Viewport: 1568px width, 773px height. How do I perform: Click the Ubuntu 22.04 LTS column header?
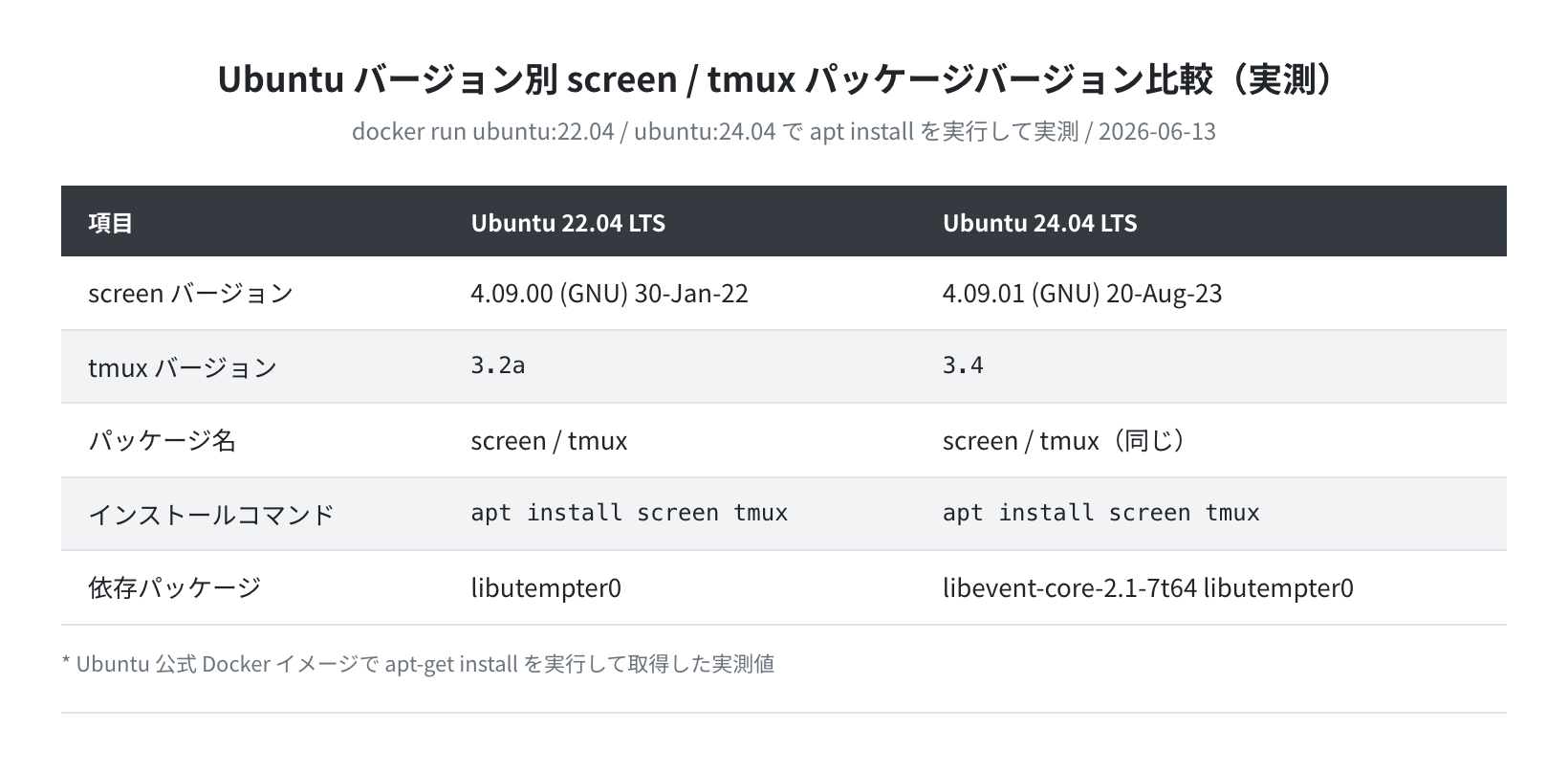[x=568, y=223]
